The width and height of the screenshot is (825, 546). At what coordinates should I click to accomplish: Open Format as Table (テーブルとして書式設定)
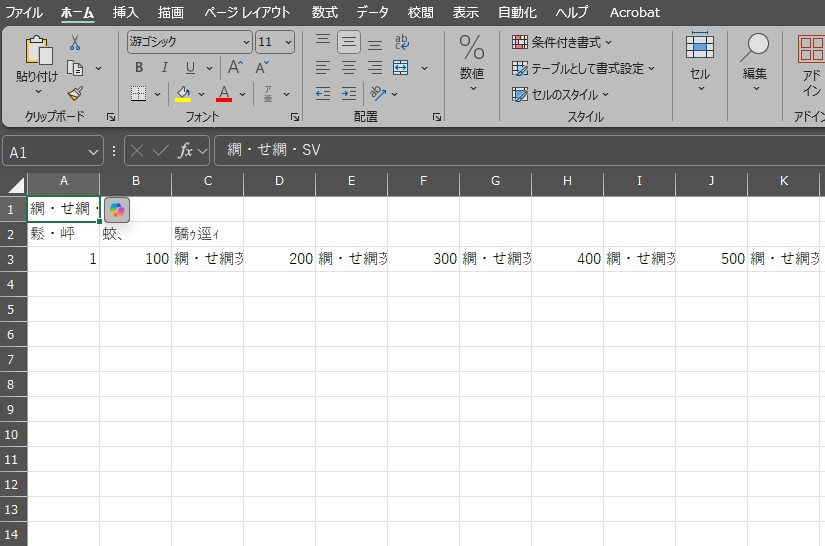[583, 68]
